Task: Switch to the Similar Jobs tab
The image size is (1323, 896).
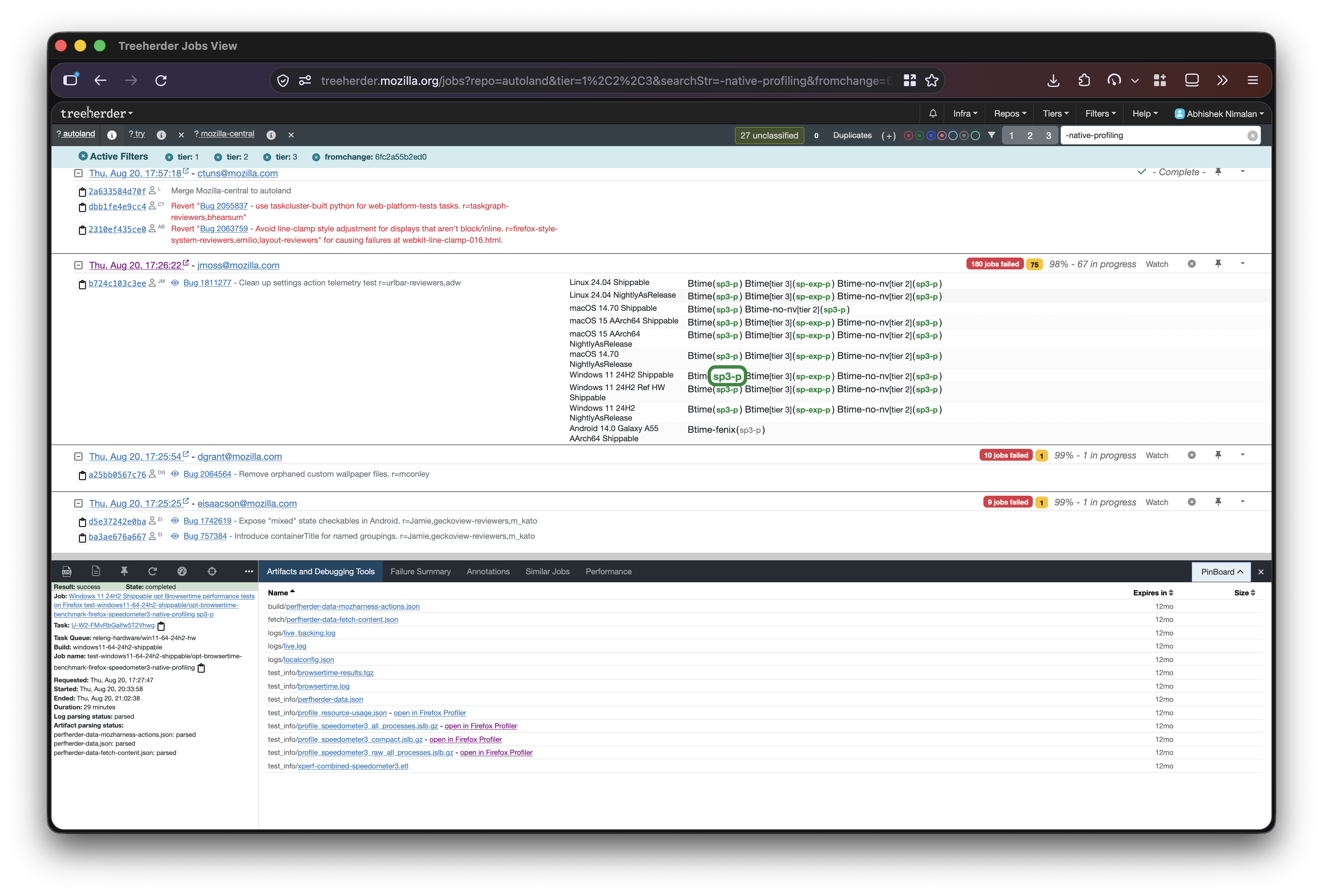Action: coord(547,571)
